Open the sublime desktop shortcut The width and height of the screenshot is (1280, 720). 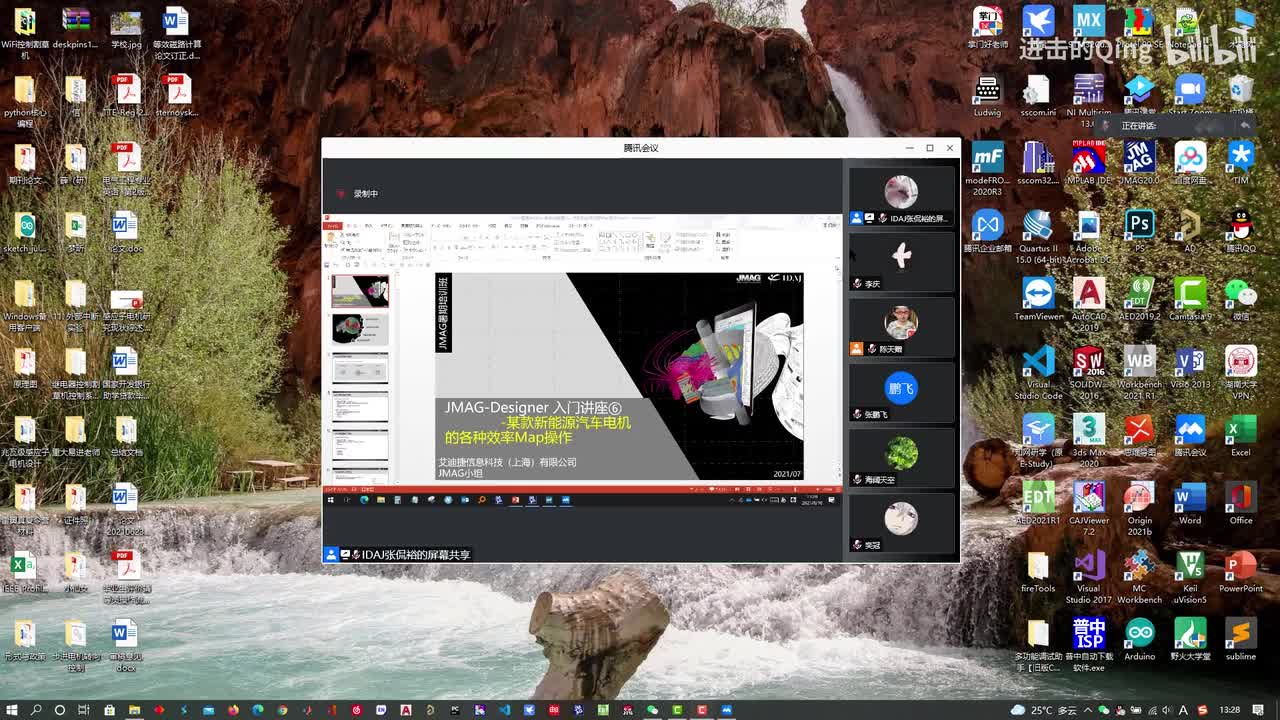tap(1241, 639)
